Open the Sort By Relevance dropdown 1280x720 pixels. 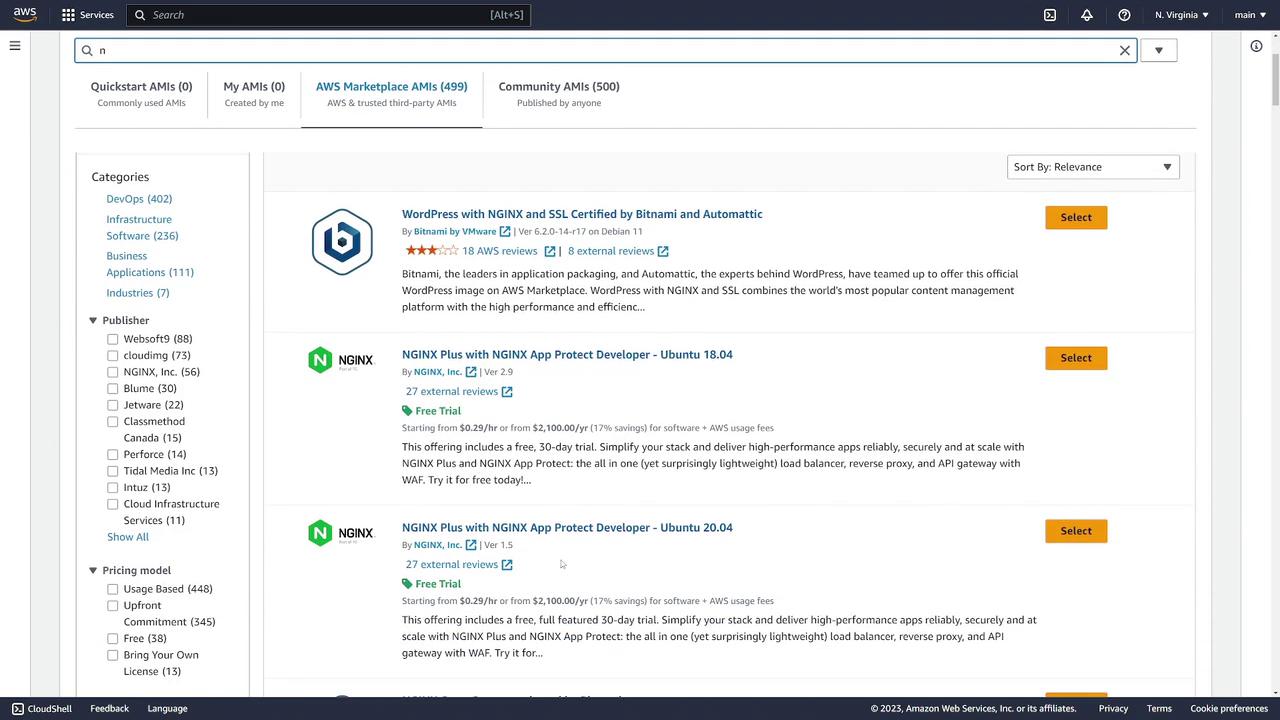tap(1093, 167)
